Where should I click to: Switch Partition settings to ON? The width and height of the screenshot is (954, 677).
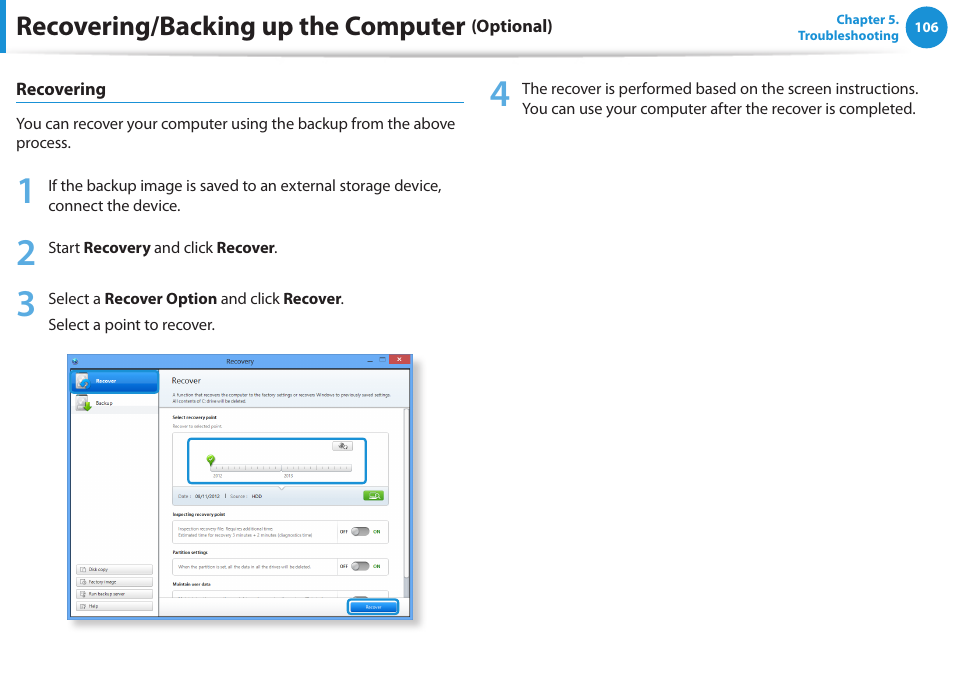(x=360, y=567)
